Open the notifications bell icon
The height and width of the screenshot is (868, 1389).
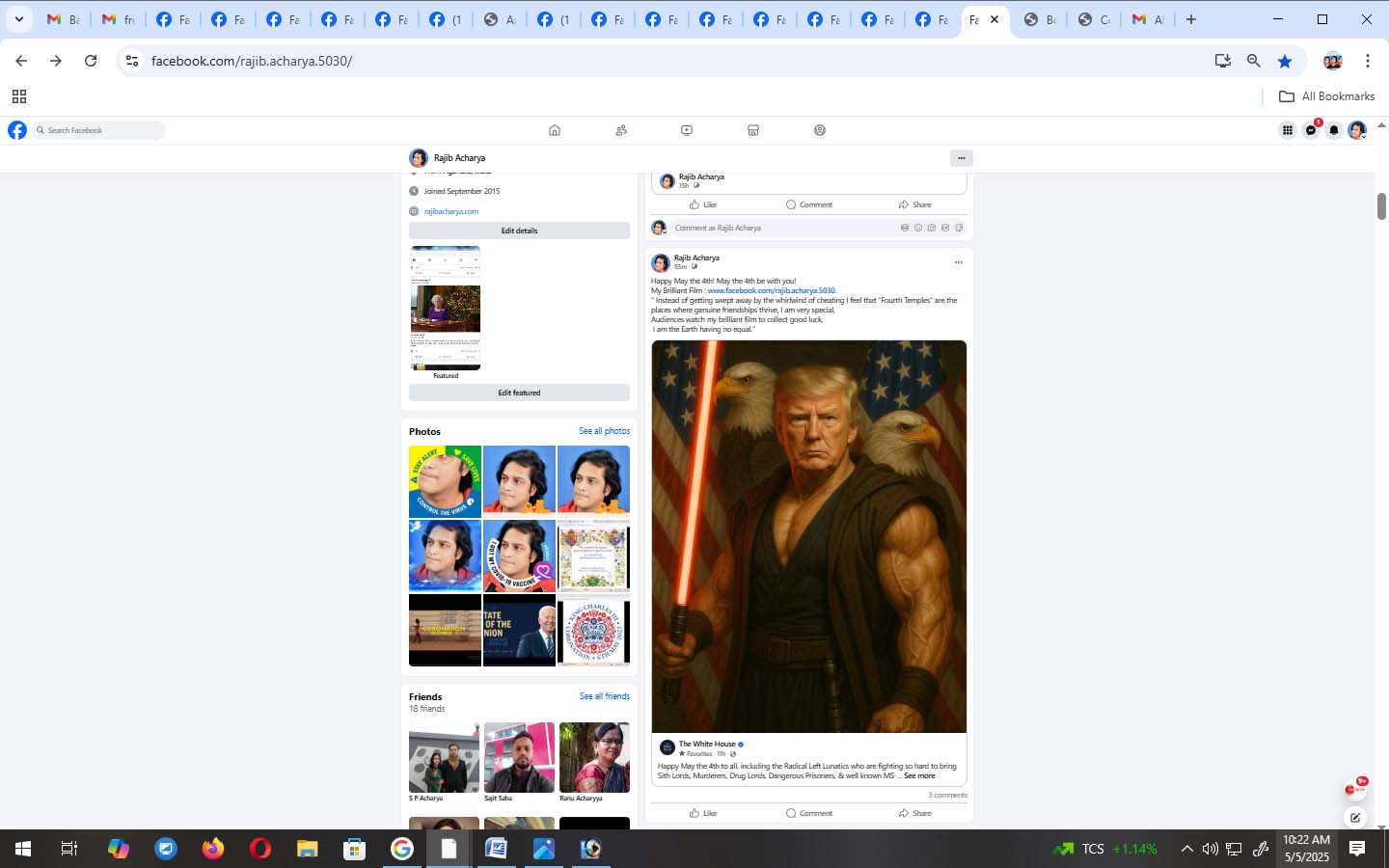click(x=1334, y=130)
